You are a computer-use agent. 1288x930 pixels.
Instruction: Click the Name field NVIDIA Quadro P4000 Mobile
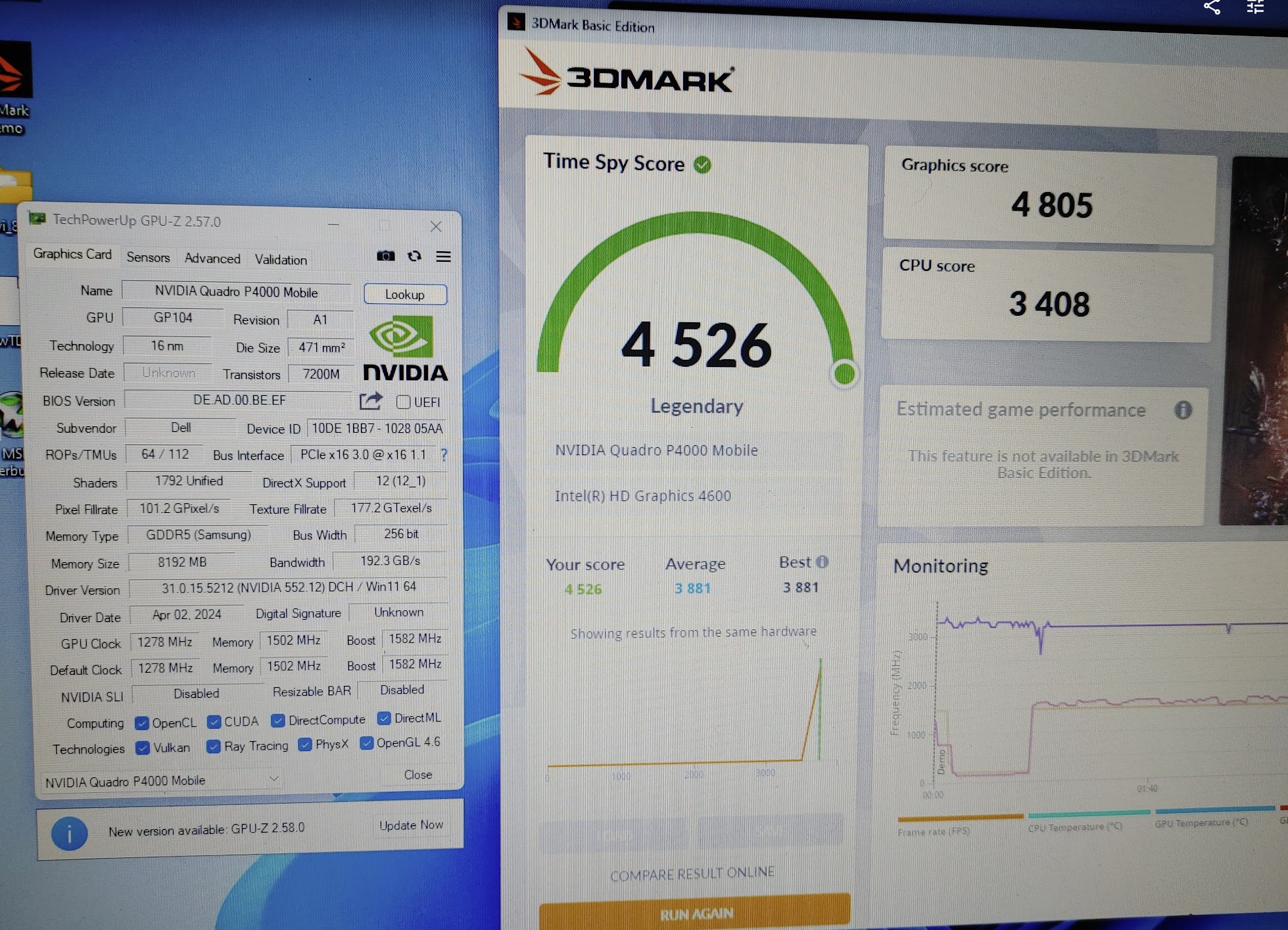click(x=237, y=292)
